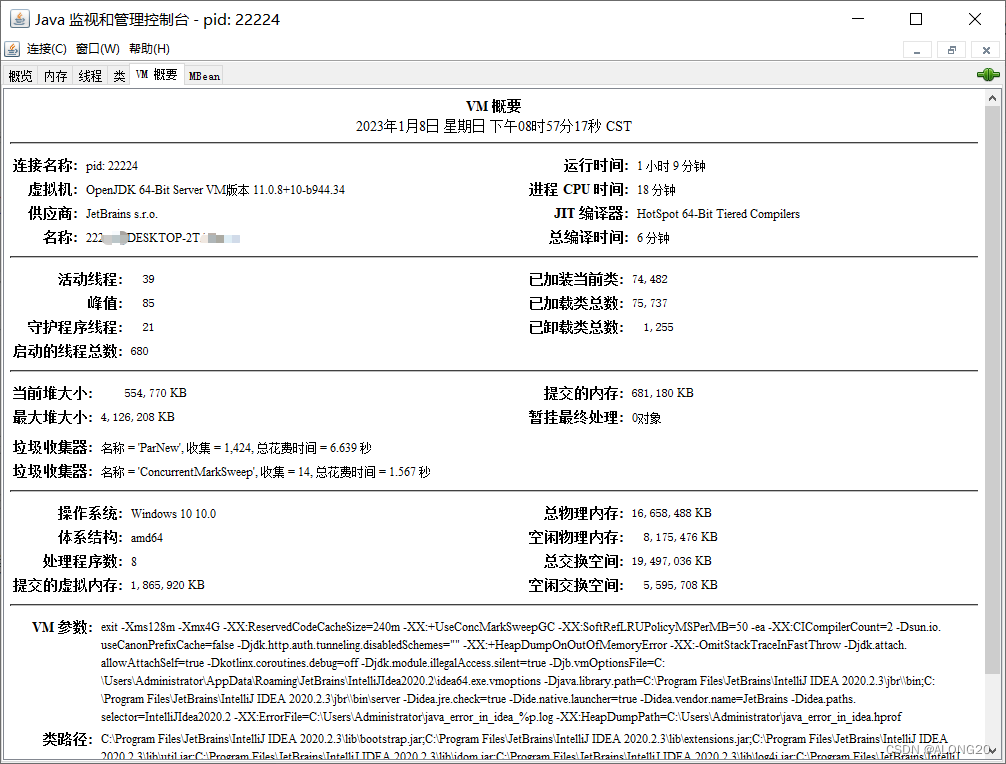Viewport: 1006px width, 764px height.
Task: Open the 窗口(W) menu
Action: [98, 49]
